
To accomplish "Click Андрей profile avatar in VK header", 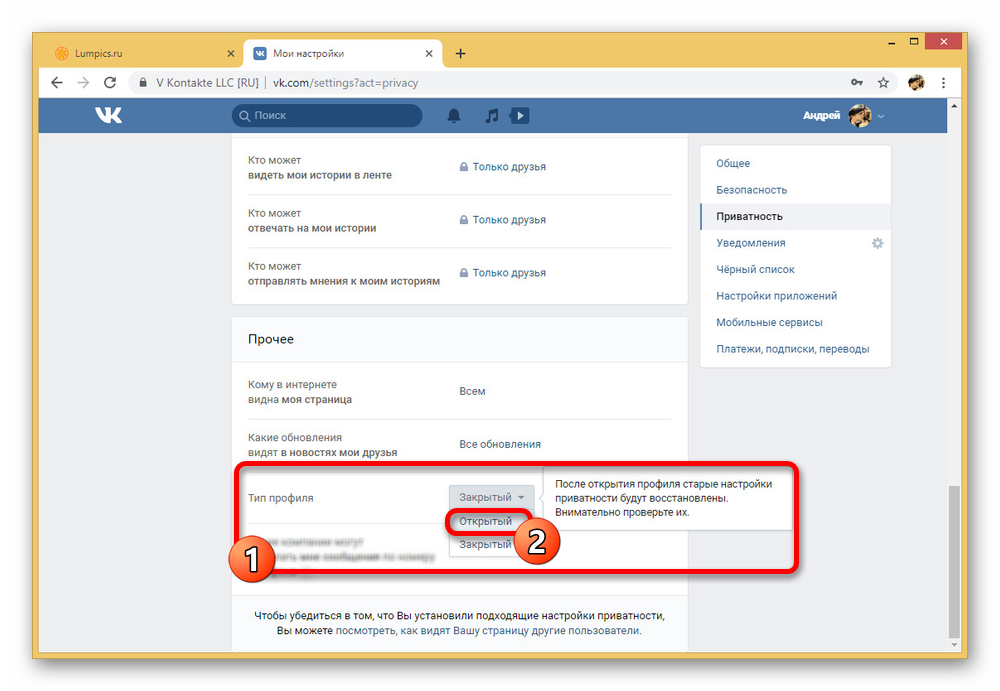I will (x=859, y=115).
